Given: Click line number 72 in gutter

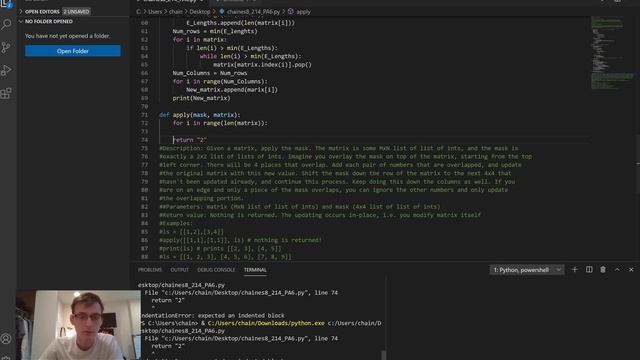Looking at the screenshot, I should click(144, 123).
